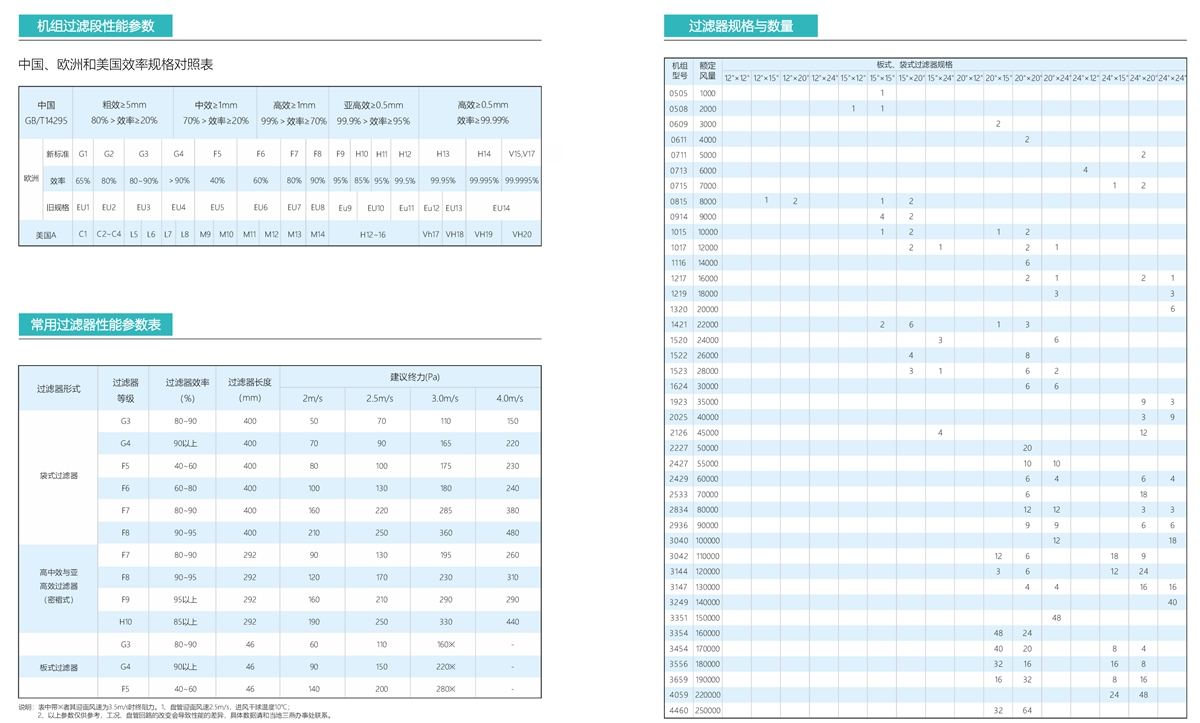The height and width of the screenshot is (723, 1200).
Task: Select the cell 中国 GB/T14295
Action: [46, 112]
